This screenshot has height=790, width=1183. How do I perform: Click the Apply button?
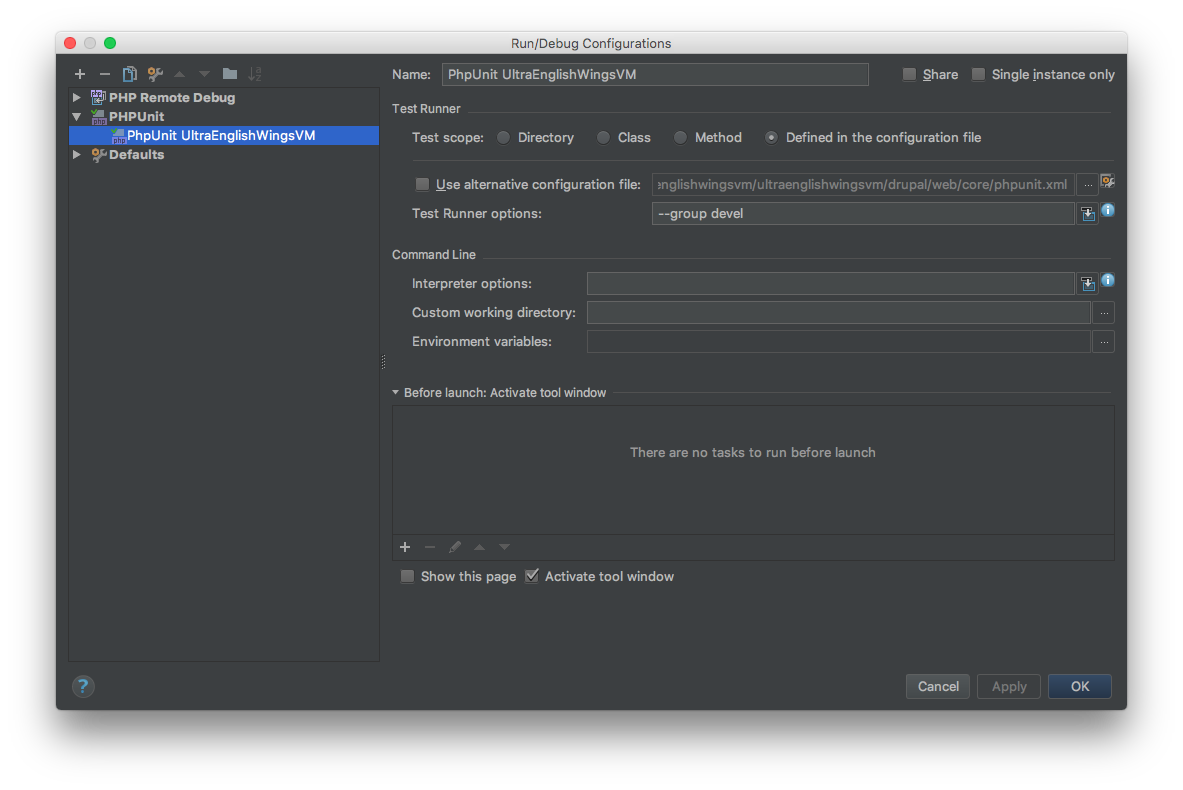coord(1009,687)
